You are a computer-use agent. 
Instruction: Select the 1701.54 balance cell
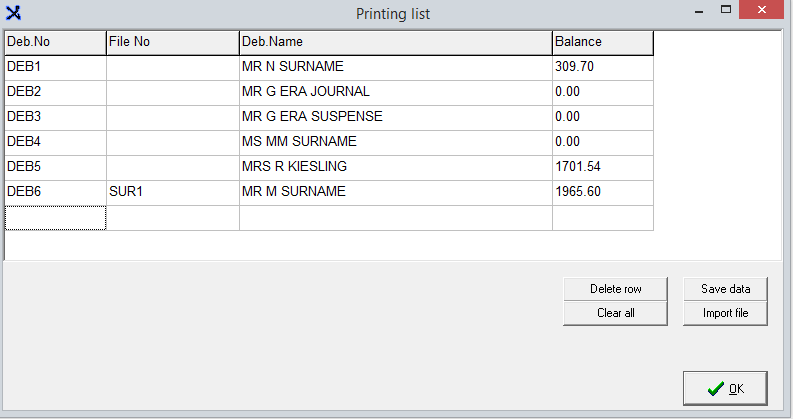click(602, 167)
